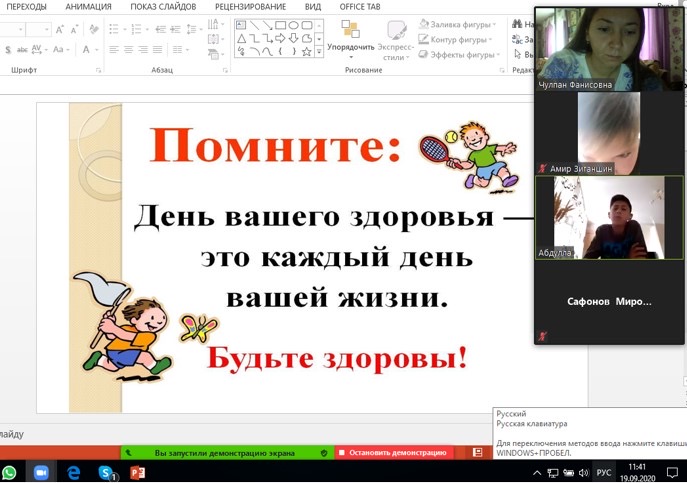Viewport: 687px width, 483px height.
Task: Click the WhatsApp icon in the taskbar
Action: (x=10, y=472)
